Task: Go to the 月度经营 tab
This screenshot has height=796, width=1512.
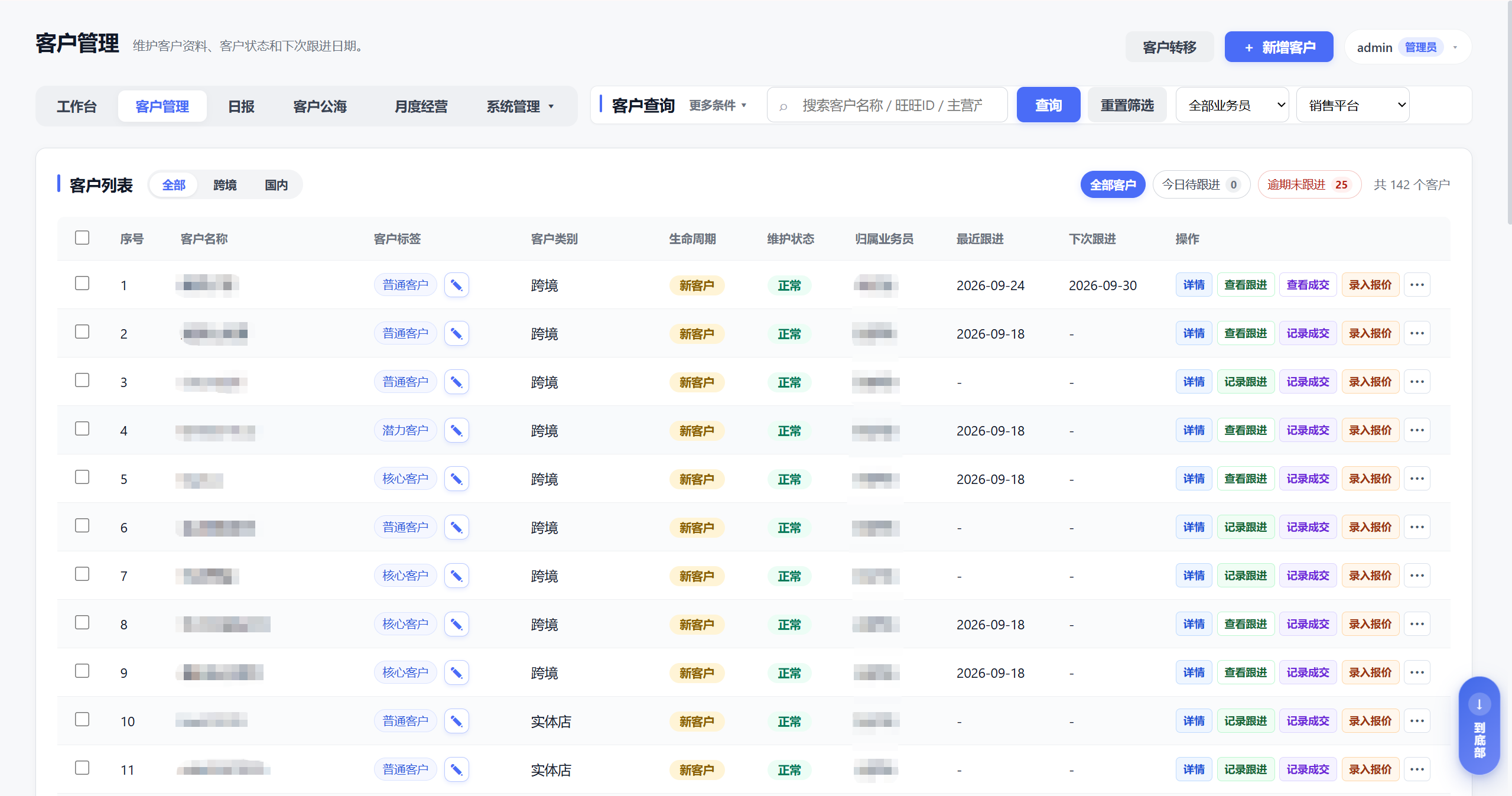Action: tap(421, 106)
